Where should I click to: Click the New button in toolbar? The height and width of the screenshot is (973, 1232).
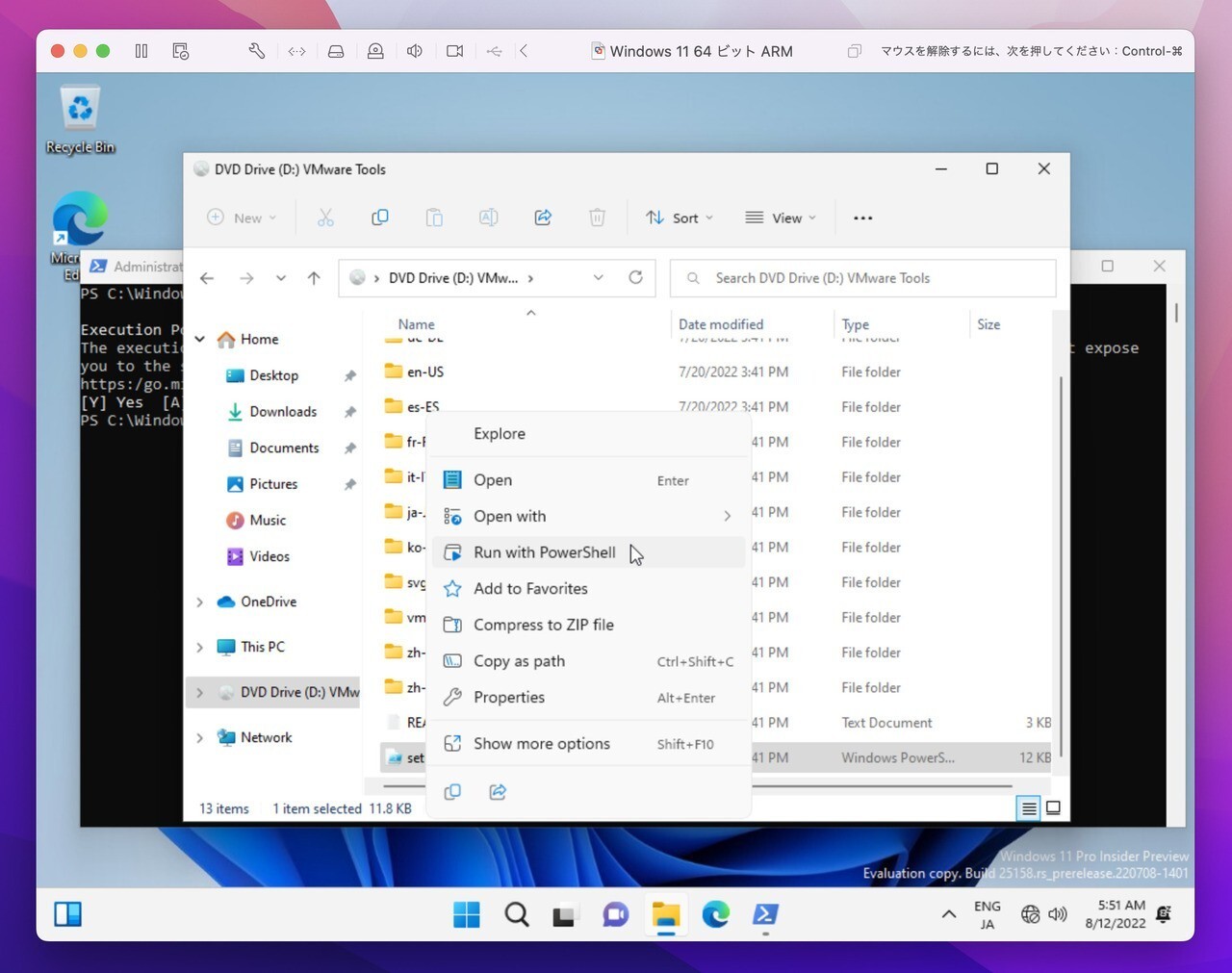(x=242, y=218)
